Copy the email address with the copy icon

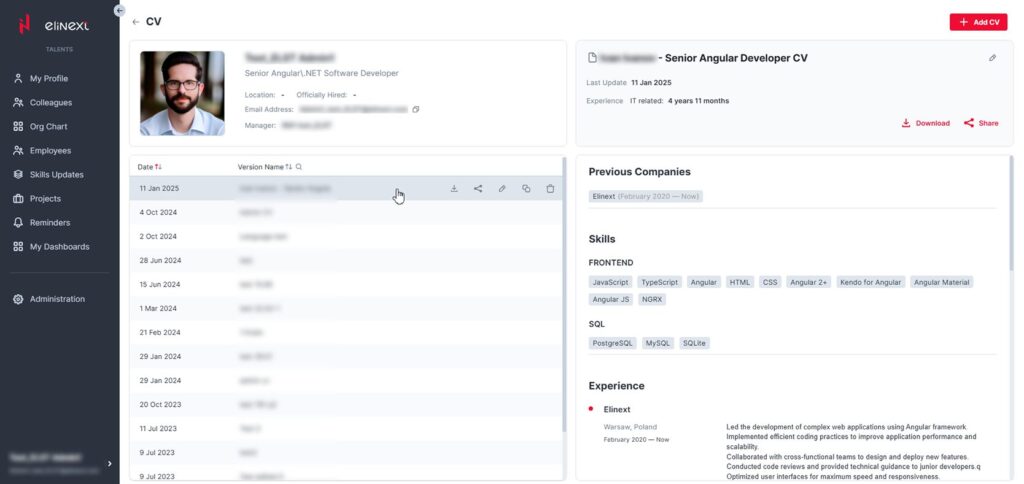point(416,110)
